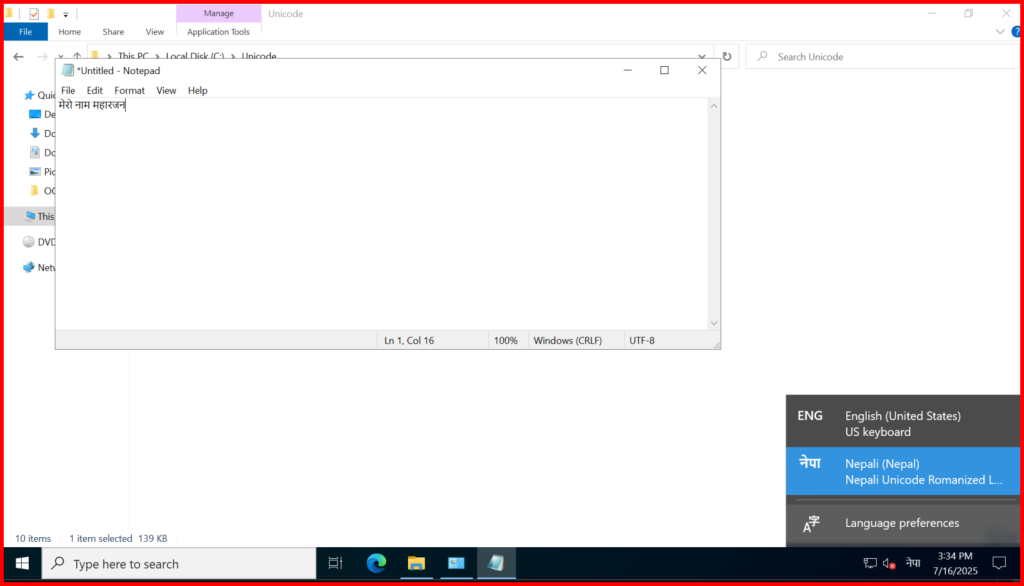Switch to File Explorer View ribbon tab
1024x586 pixels.
point(155,31)
